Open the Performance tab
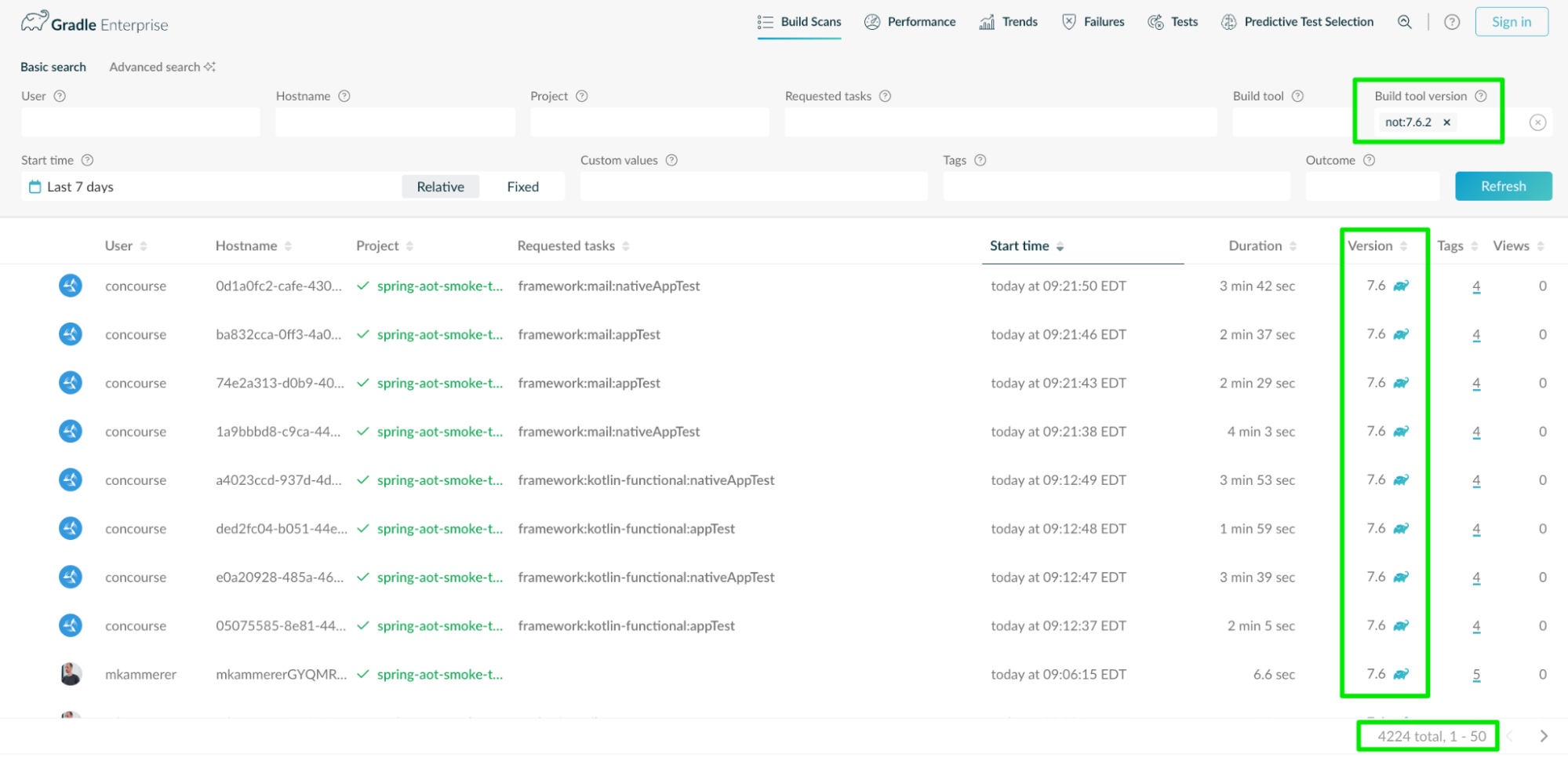This screenshot has height=758, width=1568. (910, 22)
